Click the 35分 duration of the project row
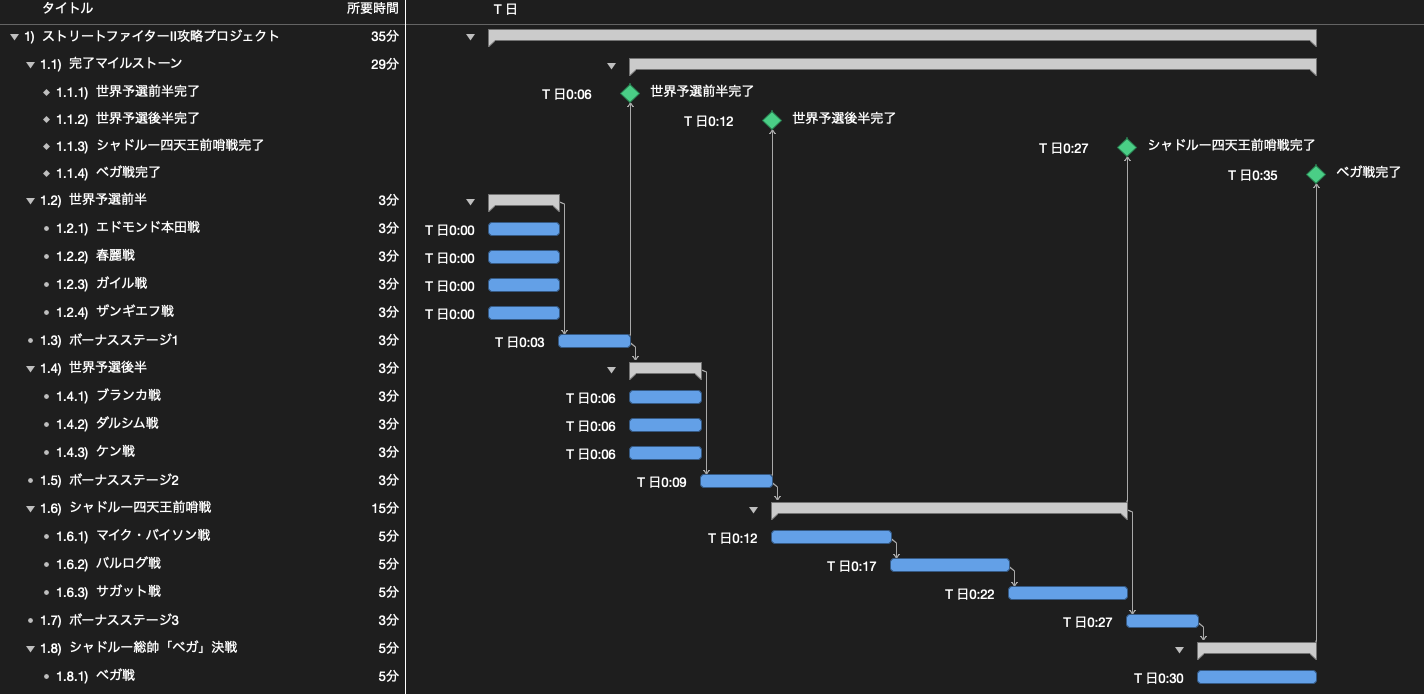 click(x=384, y=37)
